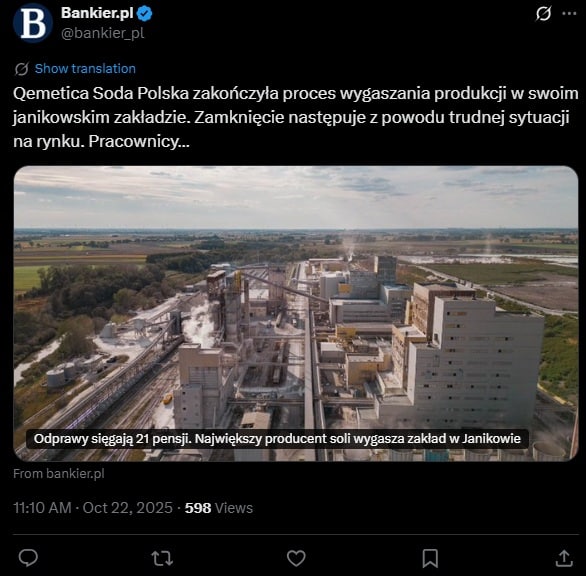Open the 'From bankier.pl' source link

59,474
